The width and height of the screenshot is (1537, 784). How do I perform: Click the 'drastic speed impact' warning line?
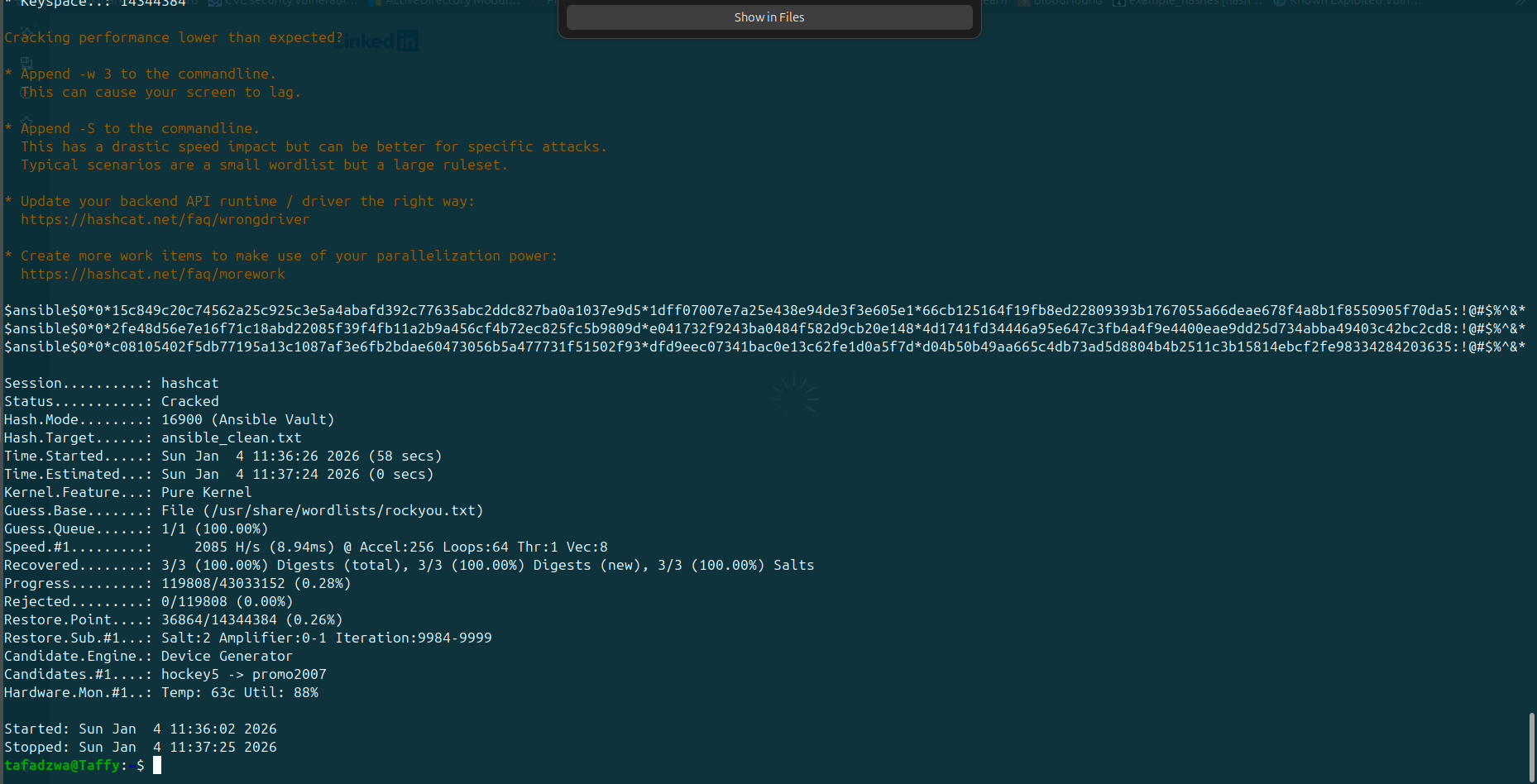(x=314, y=147)
